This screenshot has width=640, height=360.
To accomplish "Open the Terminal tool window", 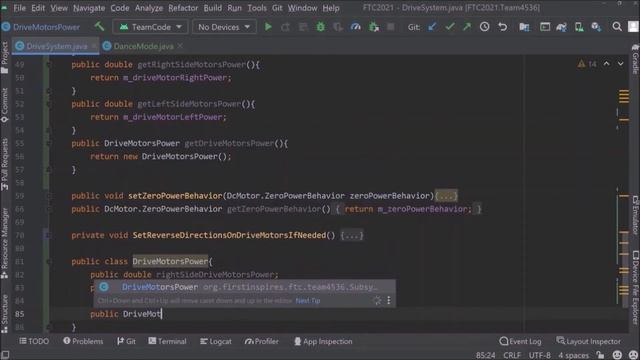I will (167, 341).
